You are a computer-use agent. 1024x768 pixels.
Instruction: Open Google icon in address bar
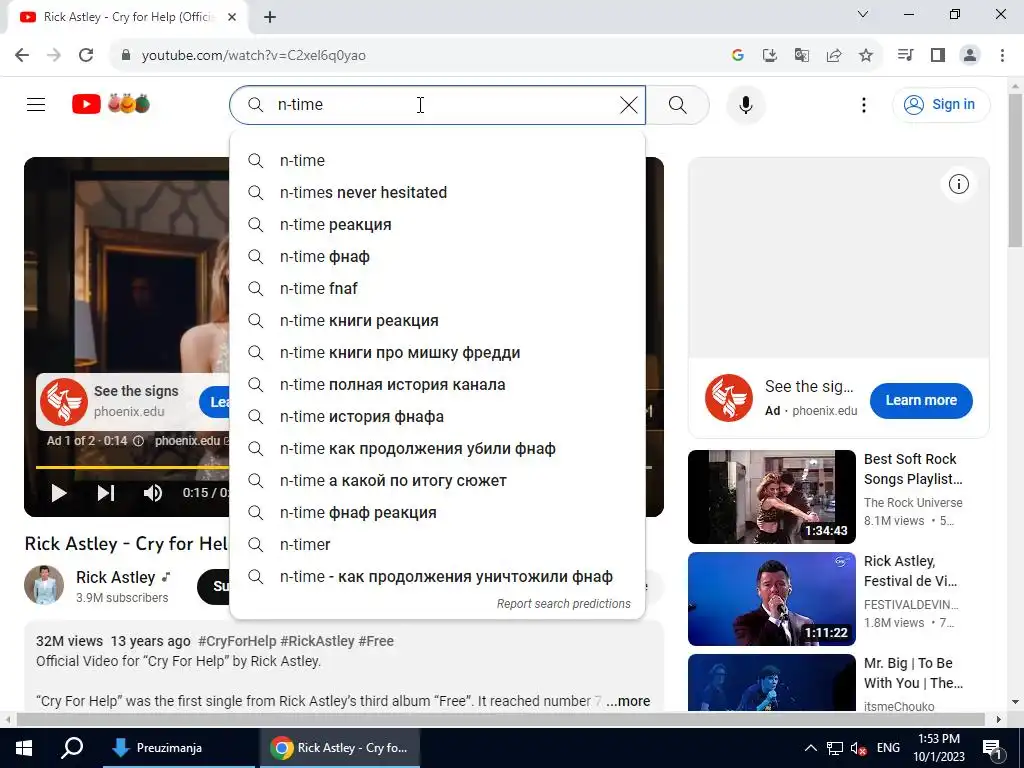pyautogui.click(x=738, y=55)
